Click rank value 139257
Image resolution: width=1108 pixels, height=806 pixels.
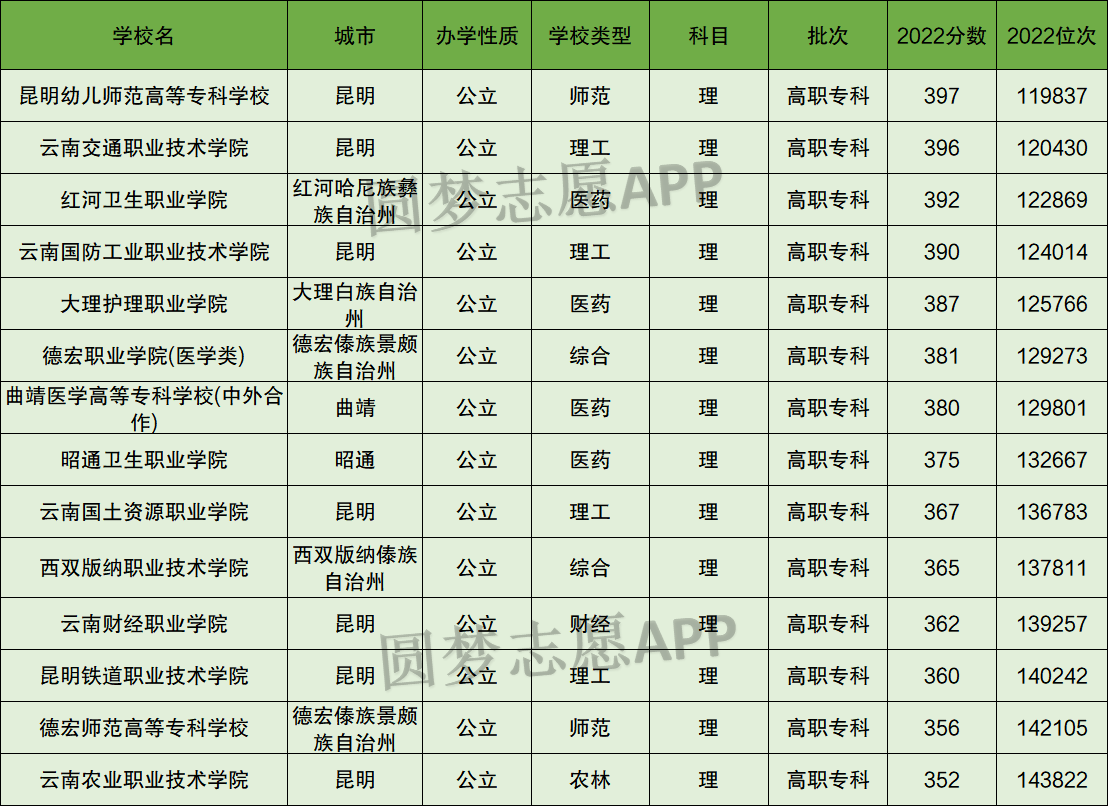[1051, 624]
